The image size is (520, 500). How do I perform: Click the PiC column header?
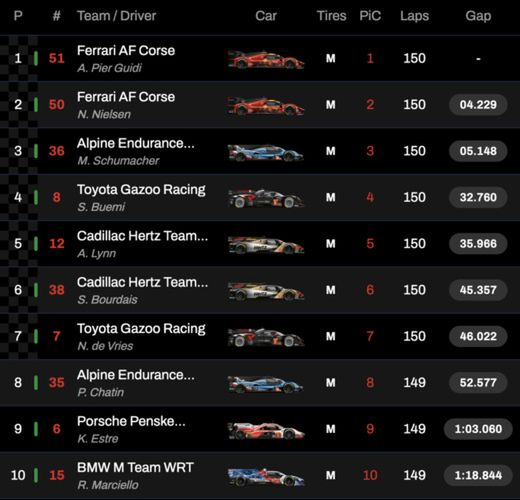click(x=370, y=16)
